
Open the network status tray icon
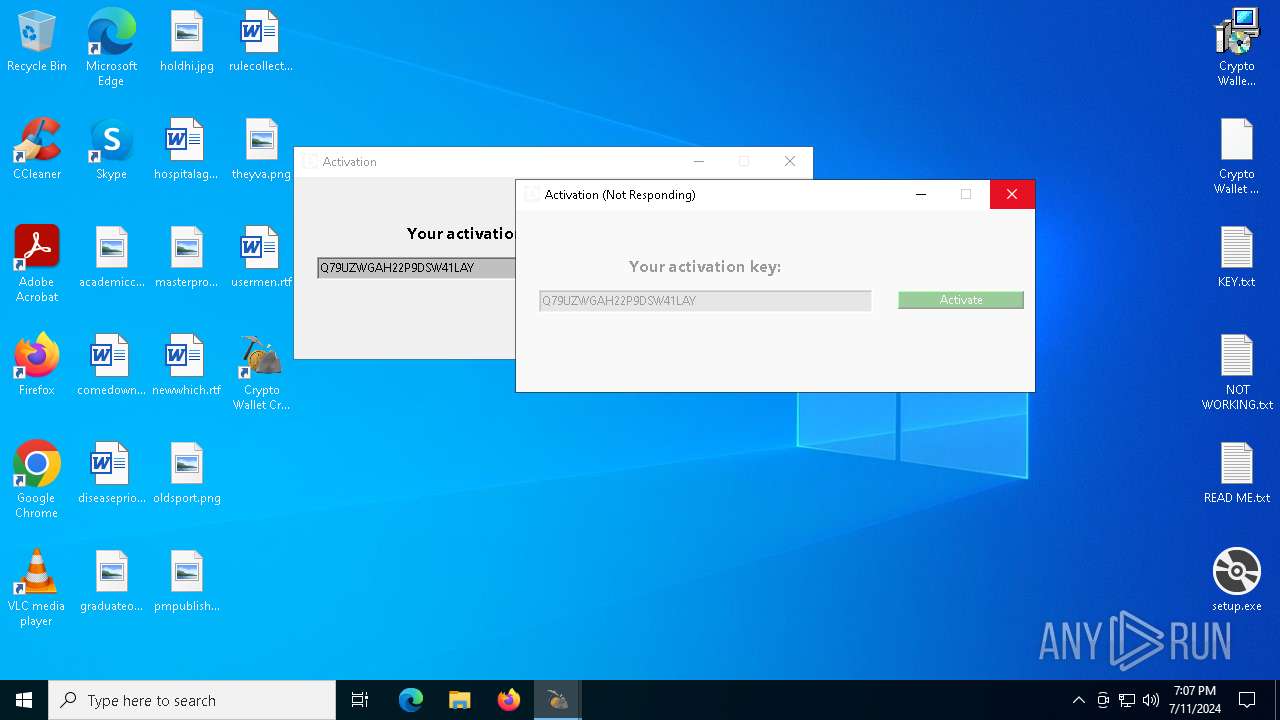pyautogui.click(x=1127, y=700)
